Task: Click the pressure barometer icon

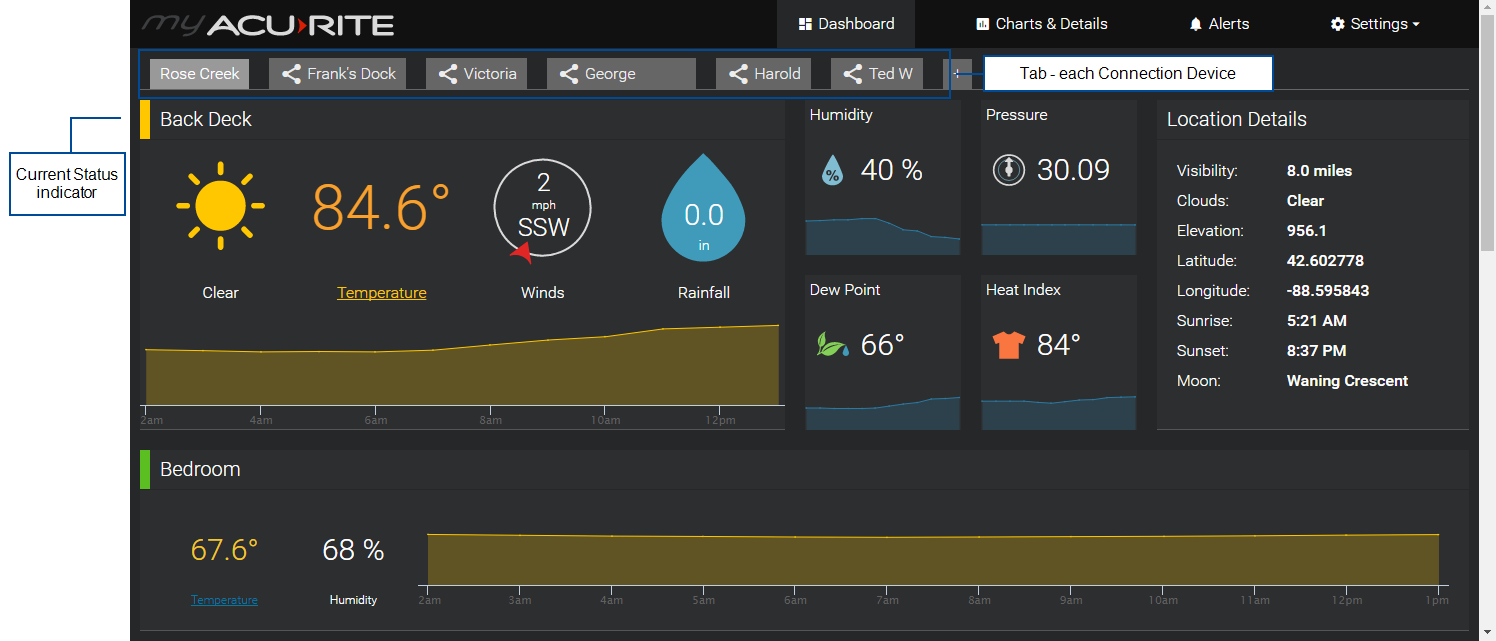Action: pos(1008,170)
